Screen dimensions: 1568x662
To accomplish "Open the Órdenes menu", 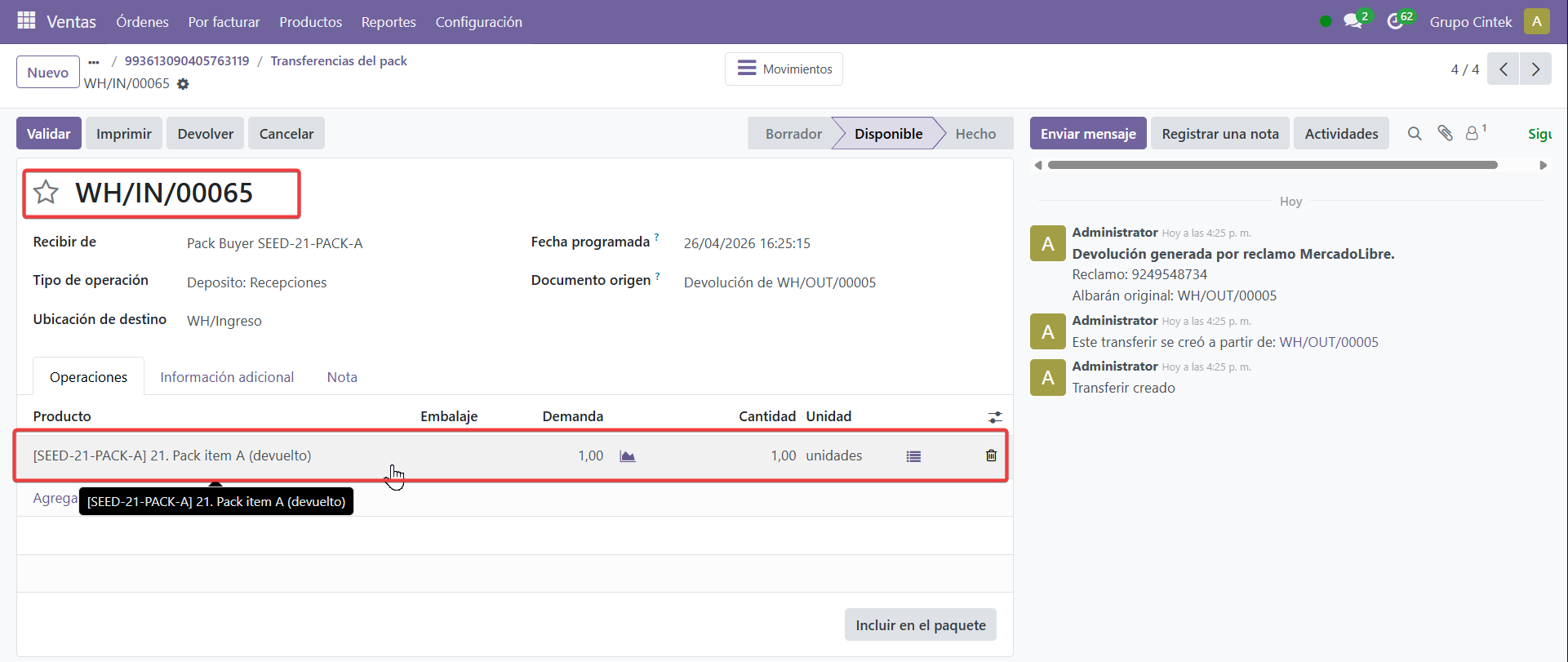I will [142, 22].
